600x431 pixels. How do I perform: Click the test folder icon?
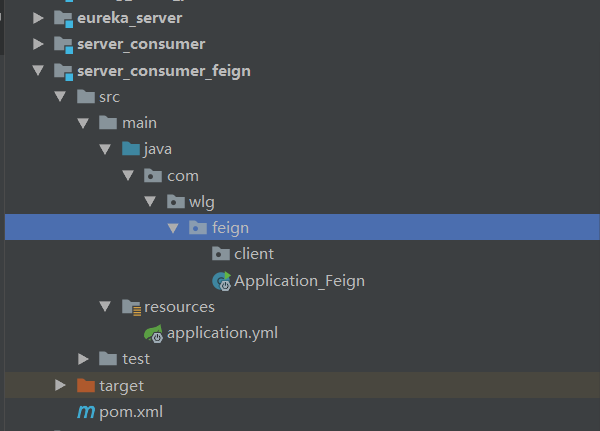[x=108, y=359]
